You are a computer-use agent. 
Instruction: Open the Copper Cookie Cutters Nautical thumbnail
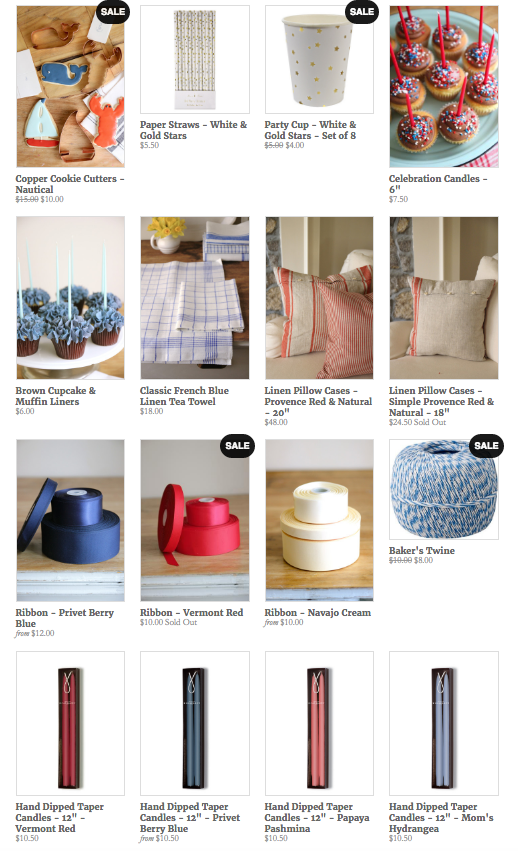tap(70, 86)
